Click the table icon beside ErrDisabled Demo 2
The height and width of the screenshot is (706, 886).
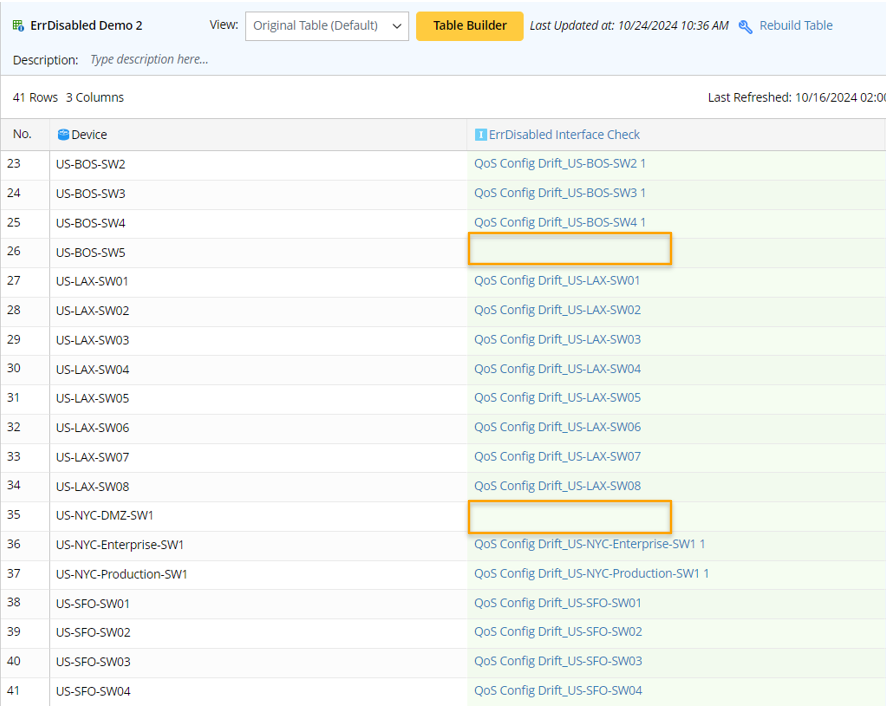point(18,26)
